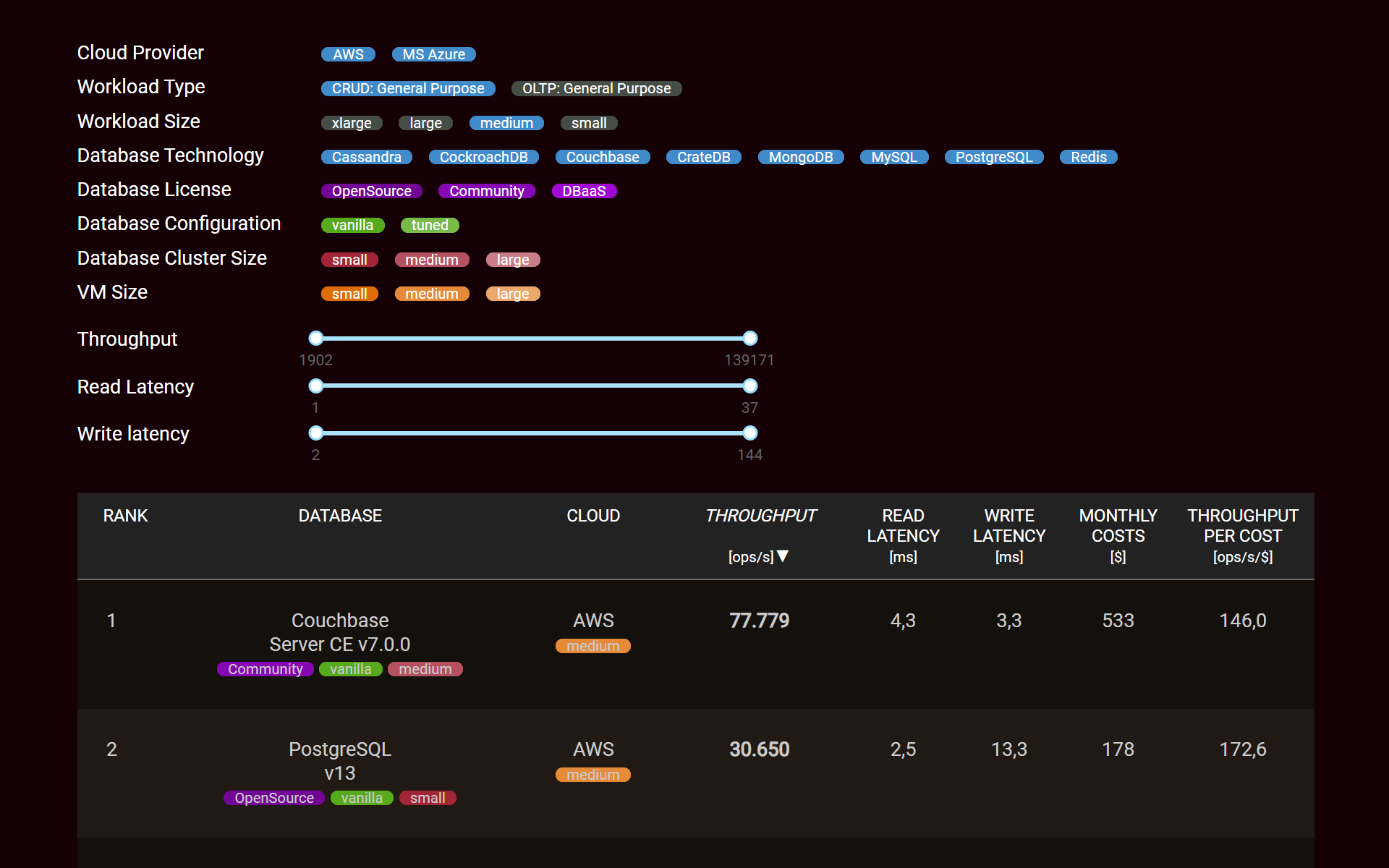This screenshot has width=1389, height=868.
Task: Sort table by Monthly Costs column
Action: tap(1118, 535)
